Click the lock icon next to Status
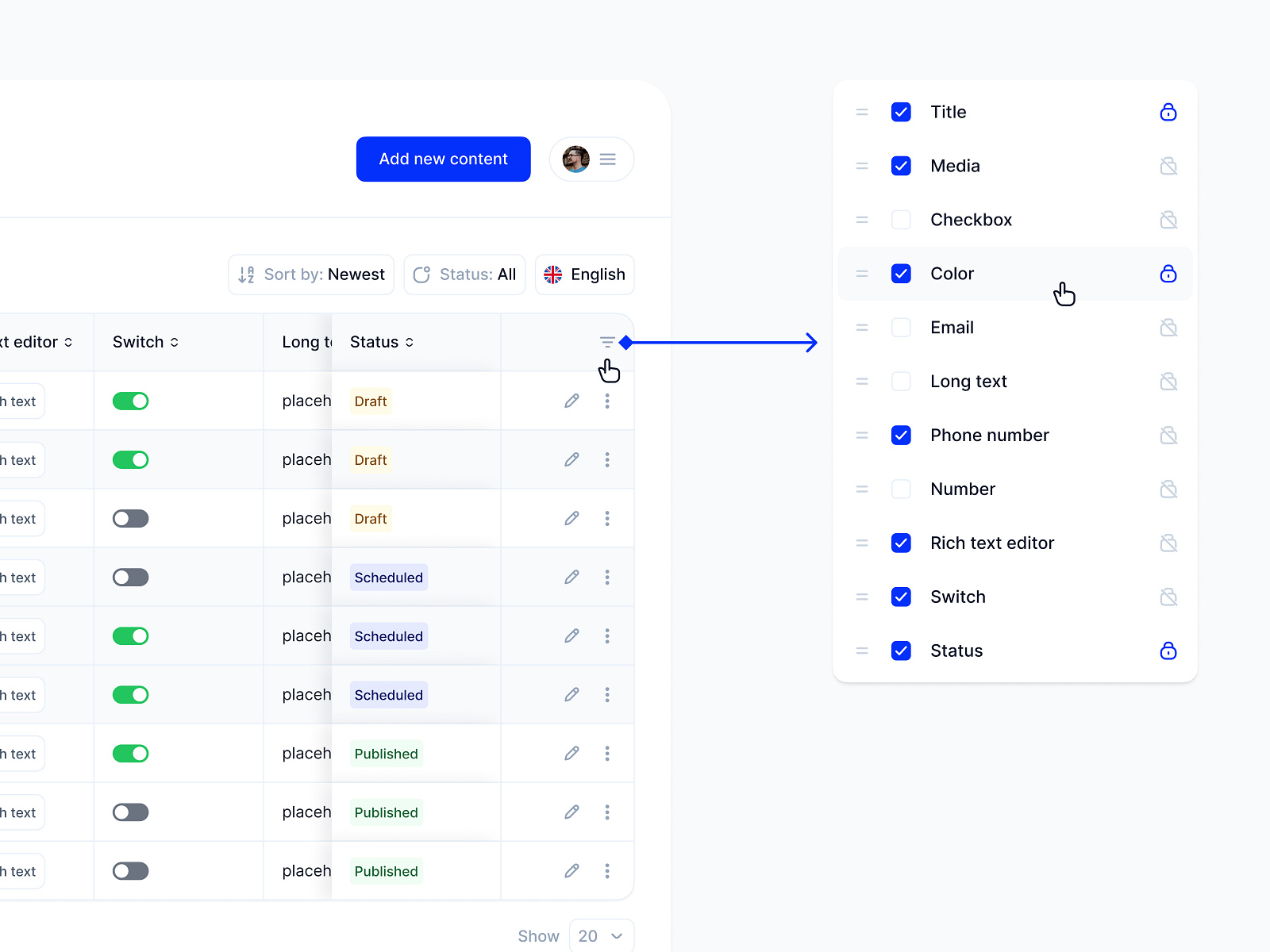This screenshot has width=1270, height=952. 1168,651
